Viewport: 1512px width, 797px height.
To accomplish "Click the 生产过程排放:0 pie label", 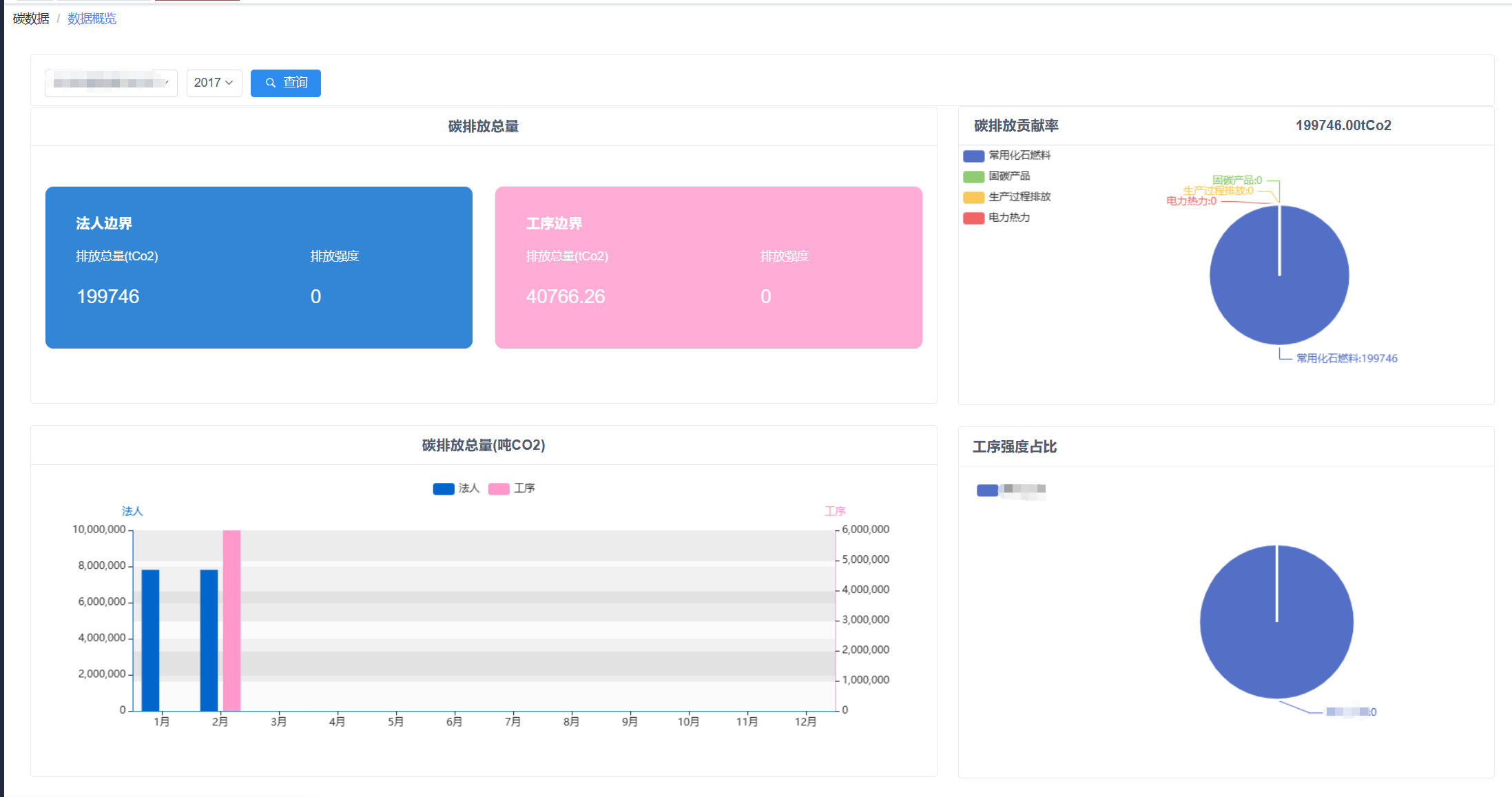I will (x=1219, y=191).
